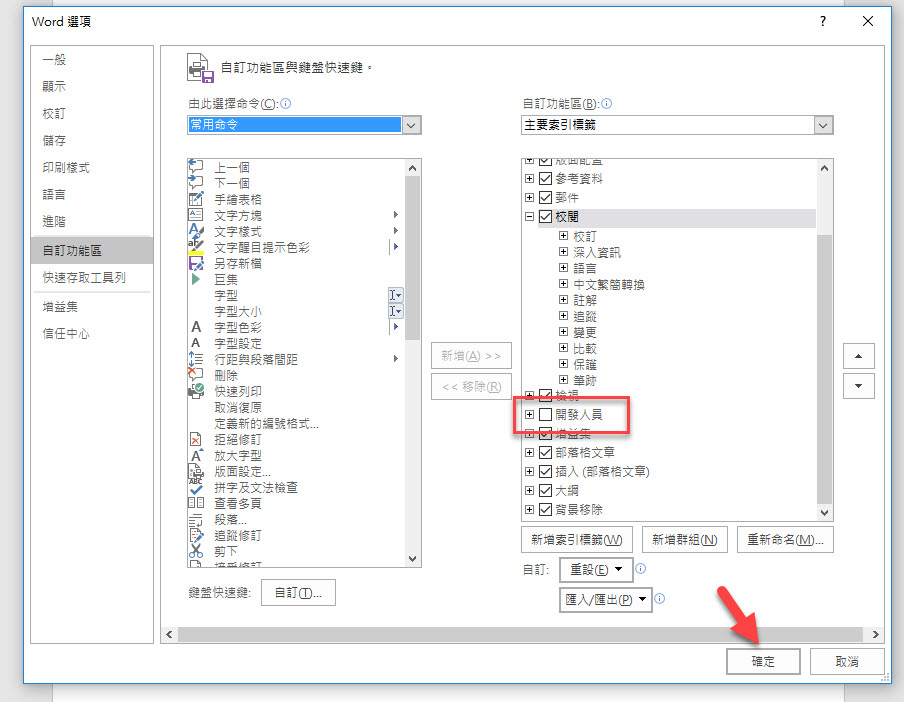Open the 重設 dropdown button
The width and height of the screenshot is (904, 702).
(x=596, y=569)
